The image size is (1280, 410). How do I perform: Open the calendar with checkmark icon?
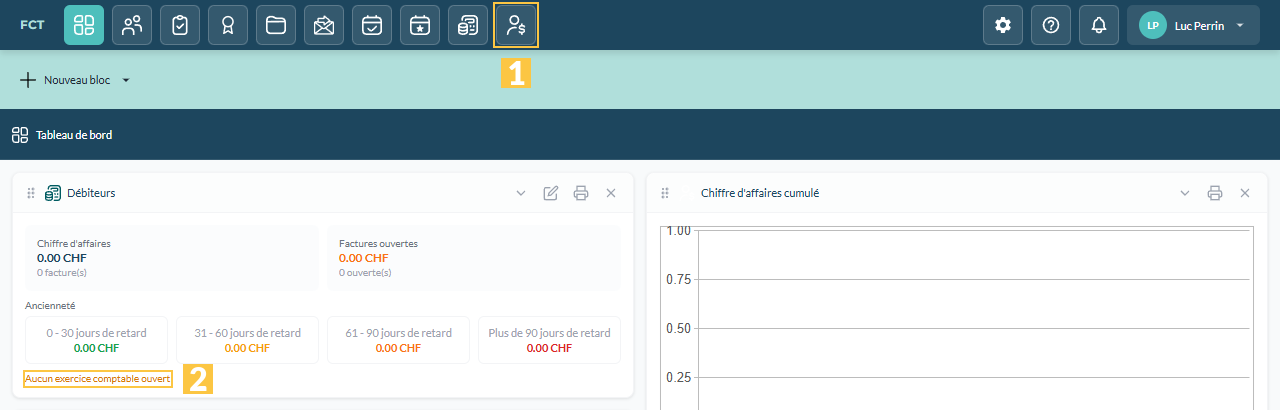coord(372,25)
